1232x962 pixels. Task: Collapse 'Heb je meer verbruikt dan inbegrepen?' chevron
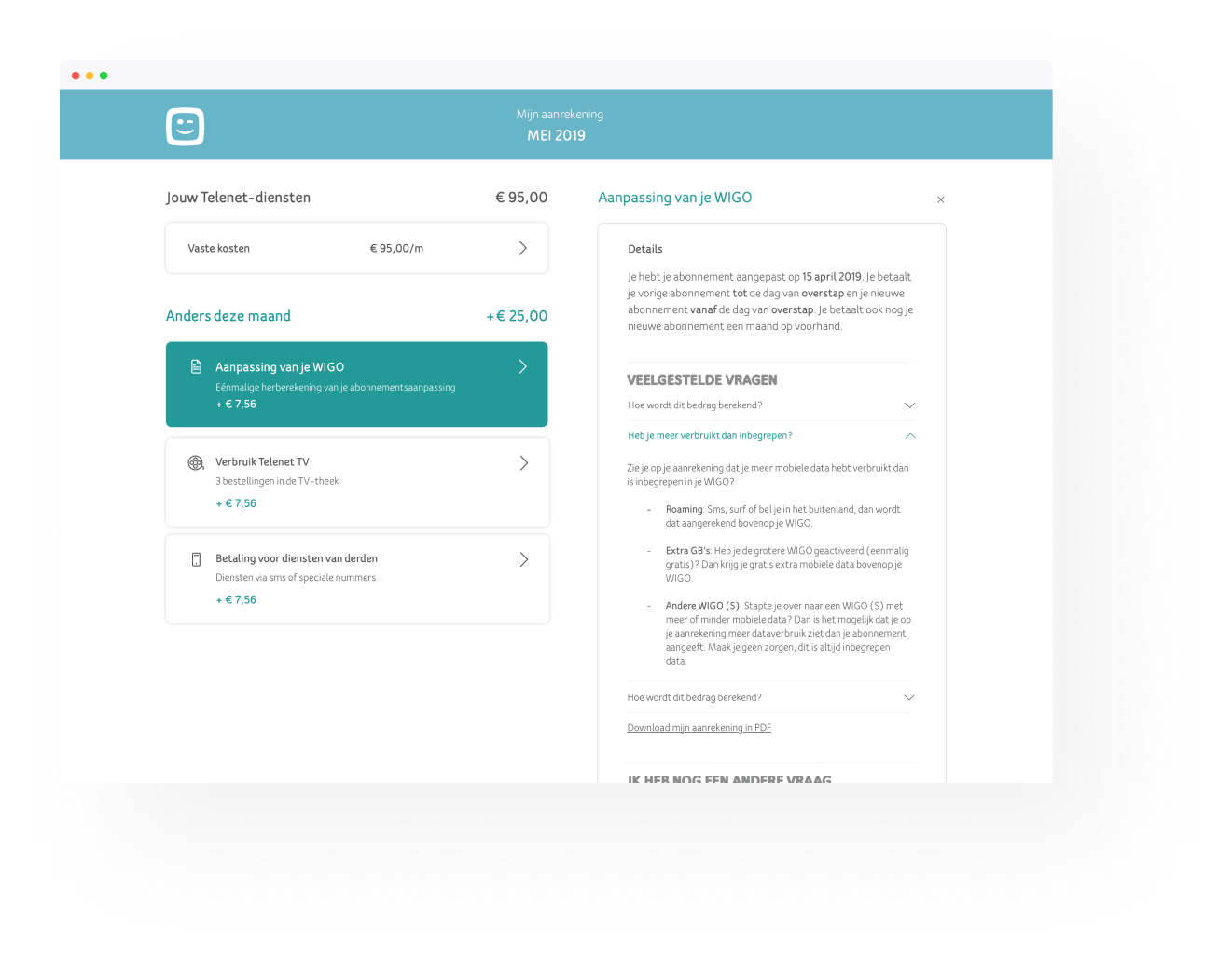[x=910, y=435]
